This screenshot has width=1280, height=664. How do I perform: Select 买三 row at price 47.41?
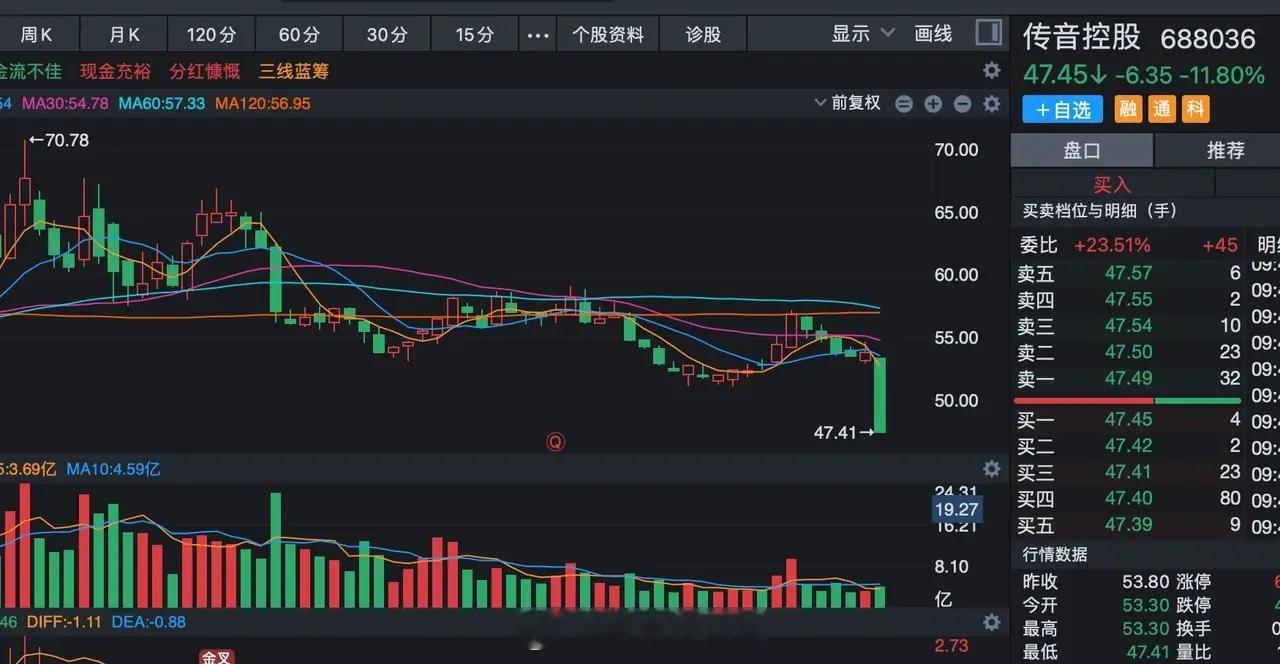point(1129,472)
